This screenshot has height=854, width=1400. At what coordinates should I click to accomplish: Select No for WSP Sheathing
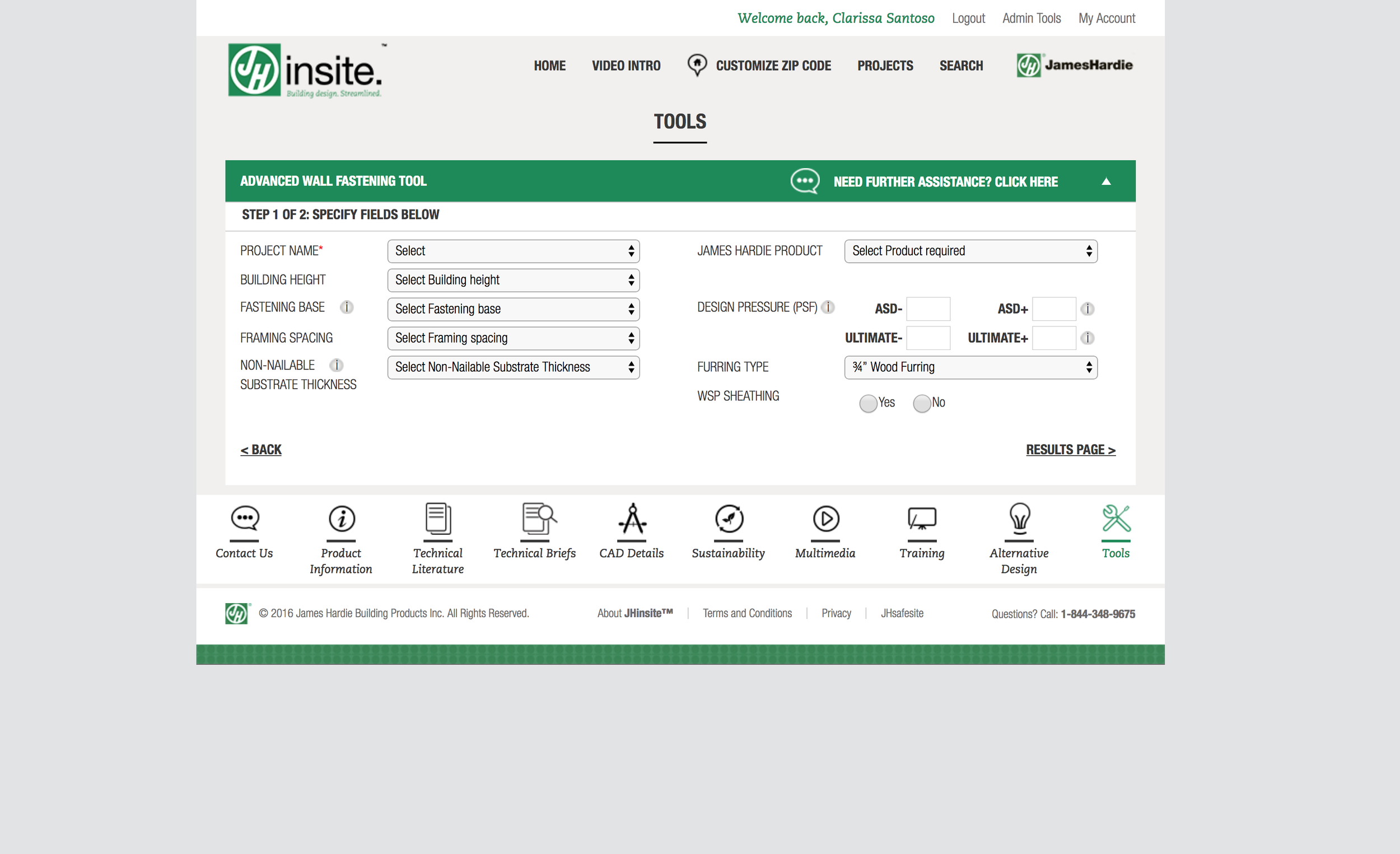(921, 403)
